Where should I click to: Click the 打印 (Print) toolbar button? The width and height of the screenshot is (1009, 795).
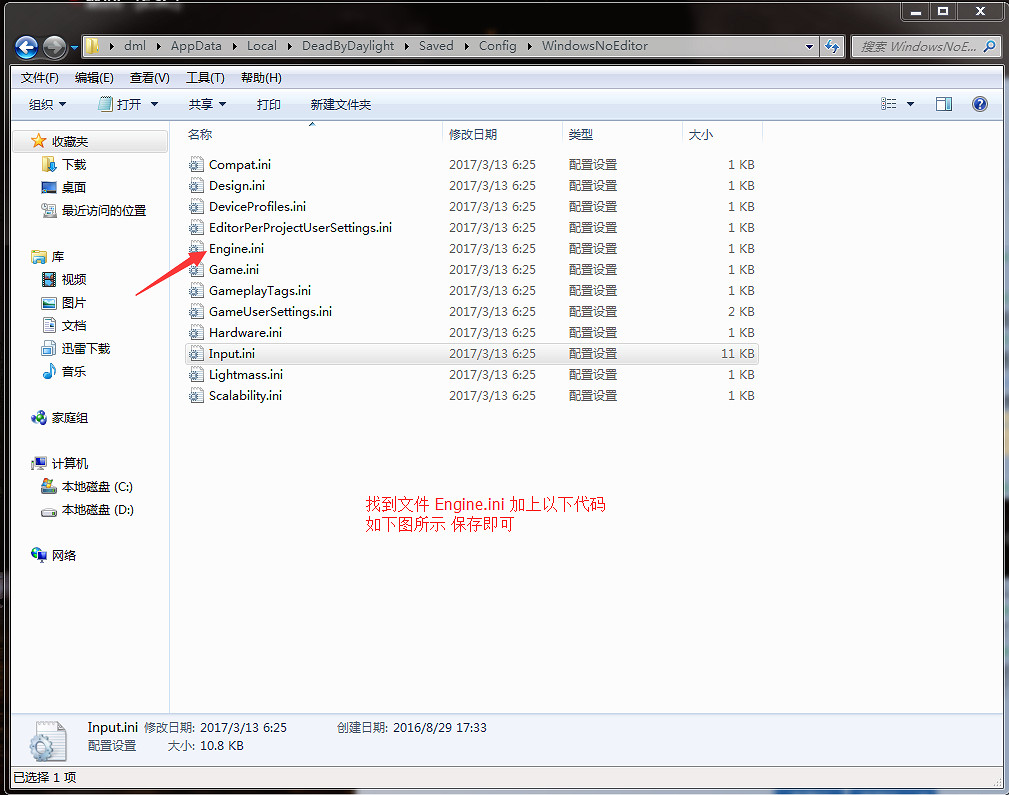(268, 104)
